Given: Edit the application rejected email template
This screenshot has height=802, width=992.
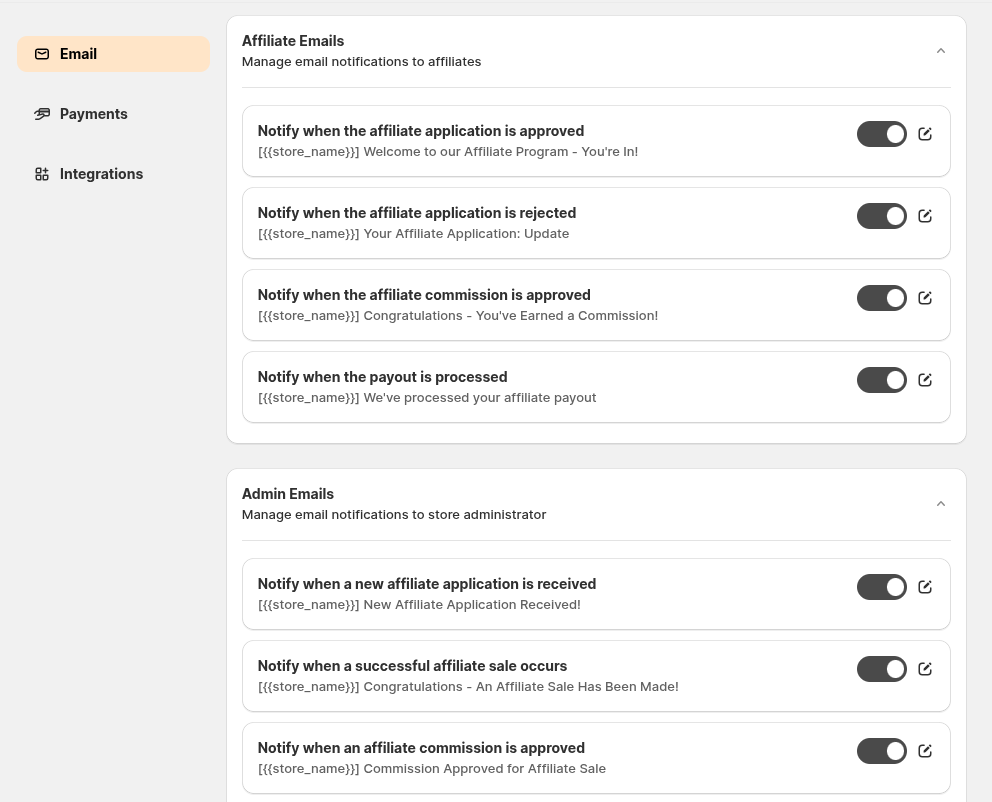Looking at the screenshot, I should coord(925,216).
